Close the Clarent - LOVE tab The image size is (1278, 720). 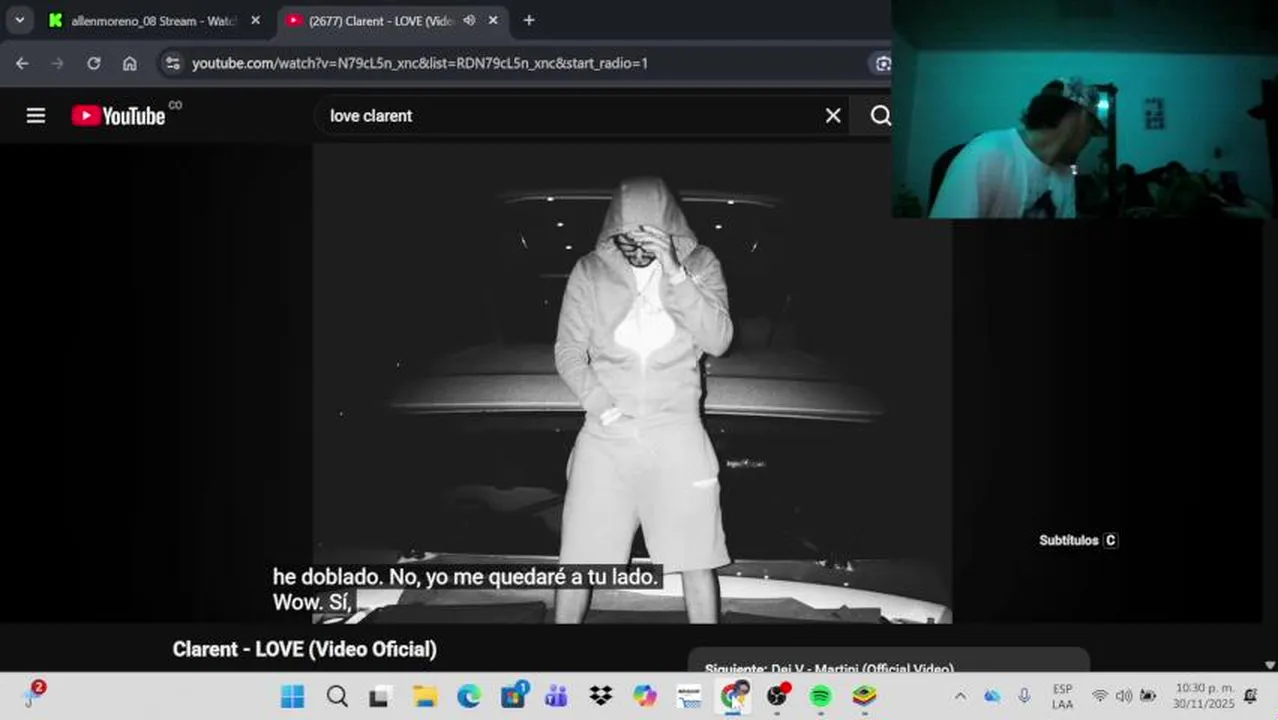[x=493, y=20]
